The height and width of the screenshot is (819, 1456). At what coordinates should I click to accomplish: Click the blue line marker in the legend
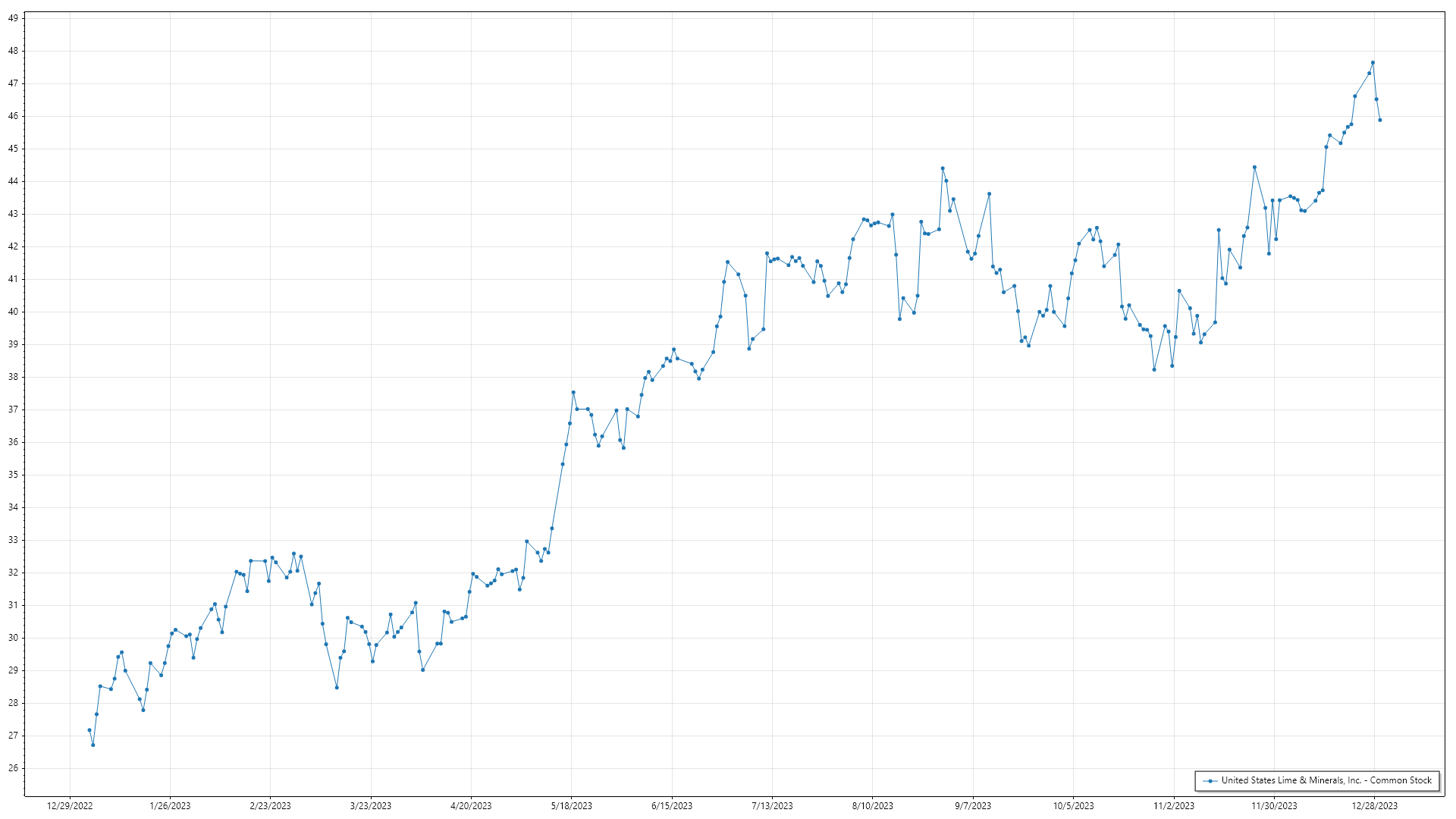pos(1210,780)
